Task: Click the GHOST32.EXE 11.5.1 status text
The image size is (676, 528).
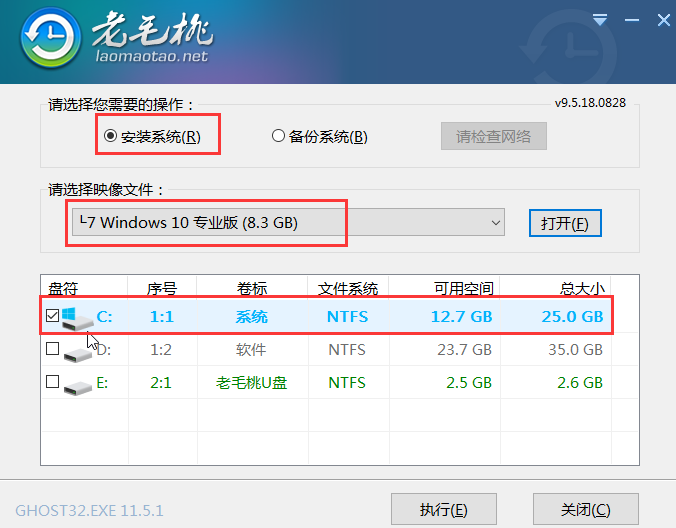Action: click(x=89, y=511)
